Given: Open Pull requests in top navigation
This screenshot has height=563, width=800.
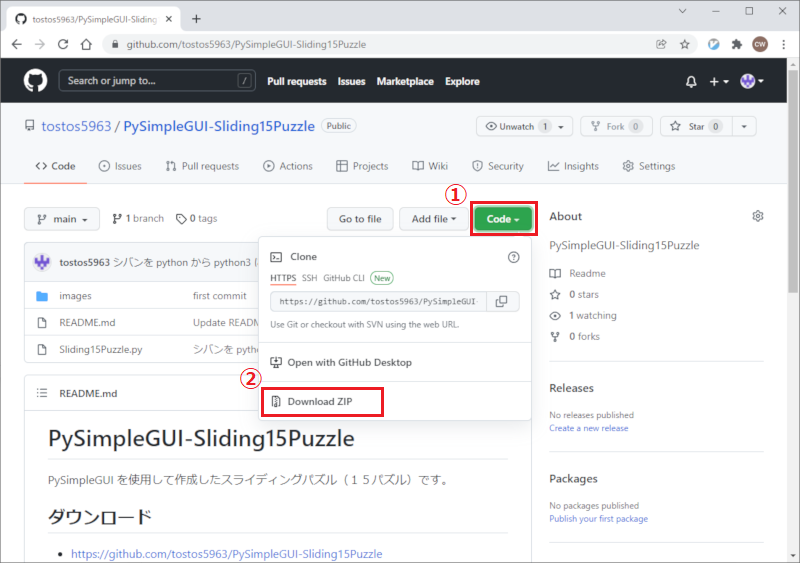Looking at the screenshot, I should pyautogui.click(x=296, y=82).
